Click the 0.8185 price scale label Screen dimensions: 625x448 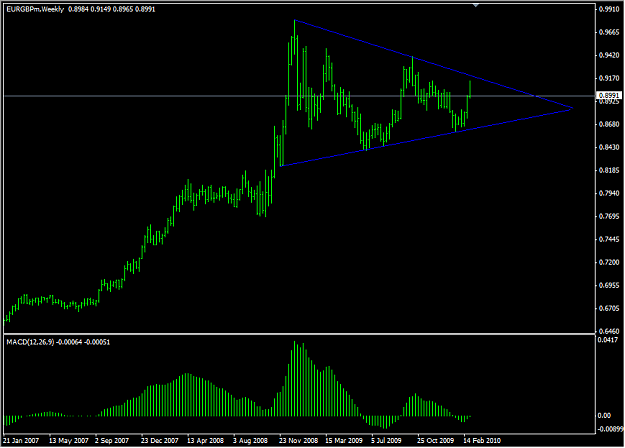tap(610, 171)
